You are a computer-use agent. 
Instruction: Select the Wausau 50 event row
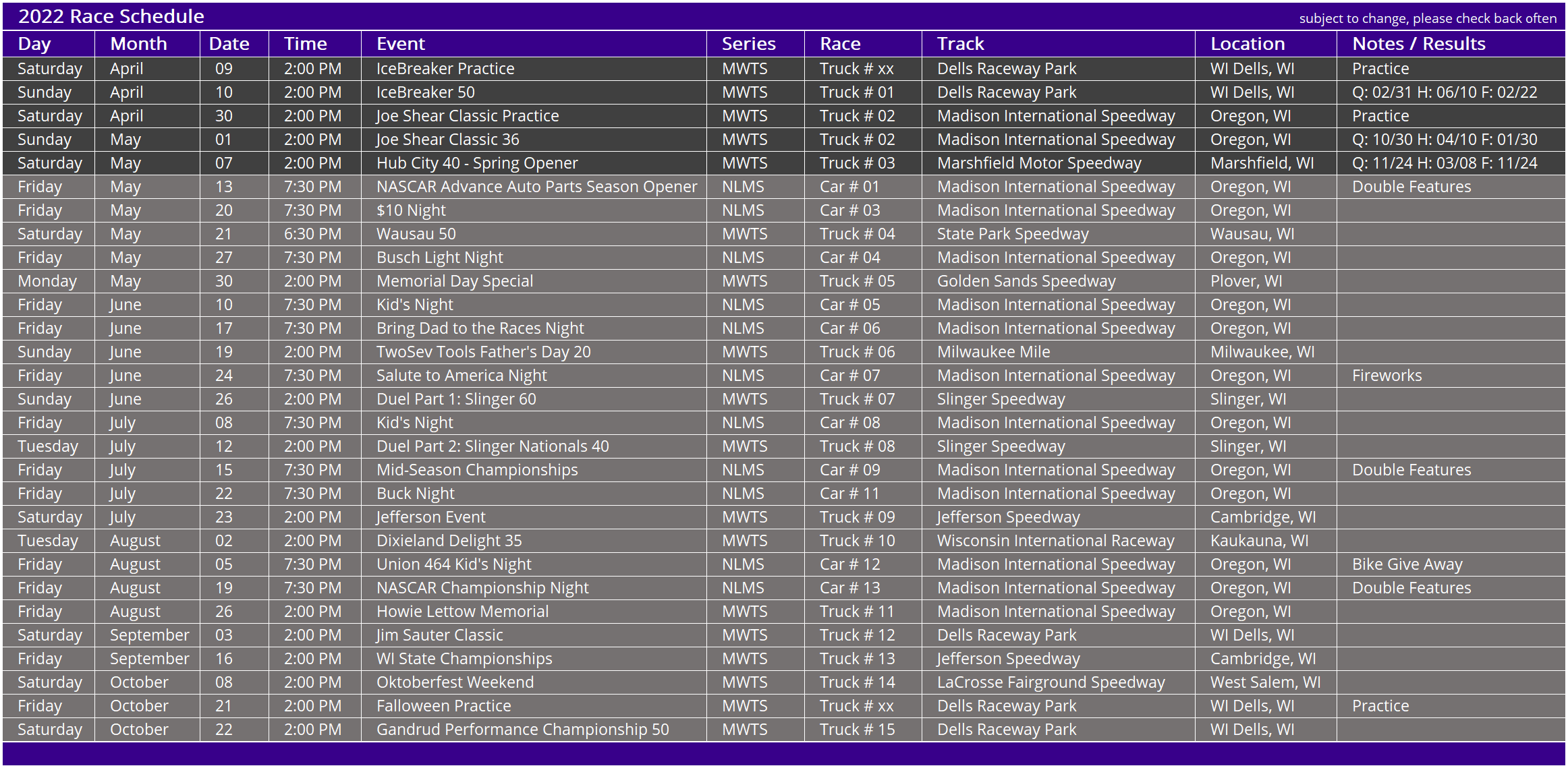click(784, 234)
